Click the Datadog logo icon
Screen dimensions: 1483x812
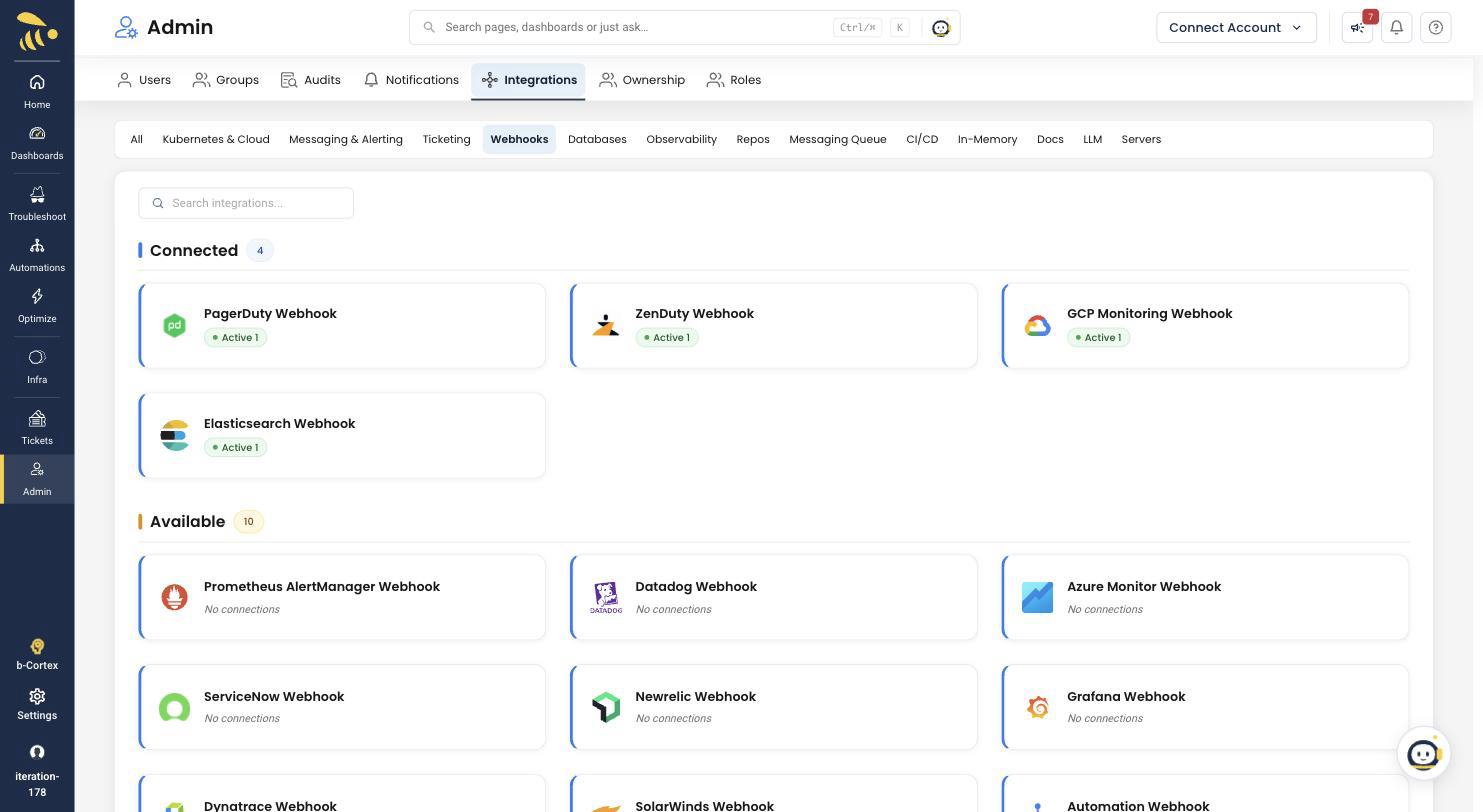coord(606,597)
